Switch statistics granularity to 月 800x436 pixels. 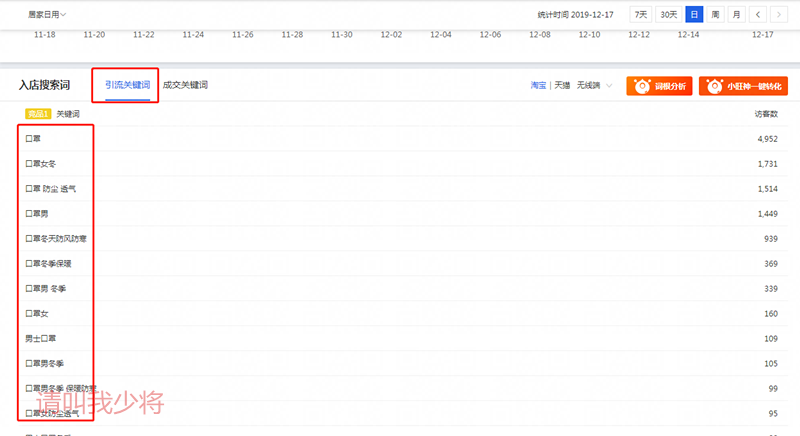click(736, 14)
